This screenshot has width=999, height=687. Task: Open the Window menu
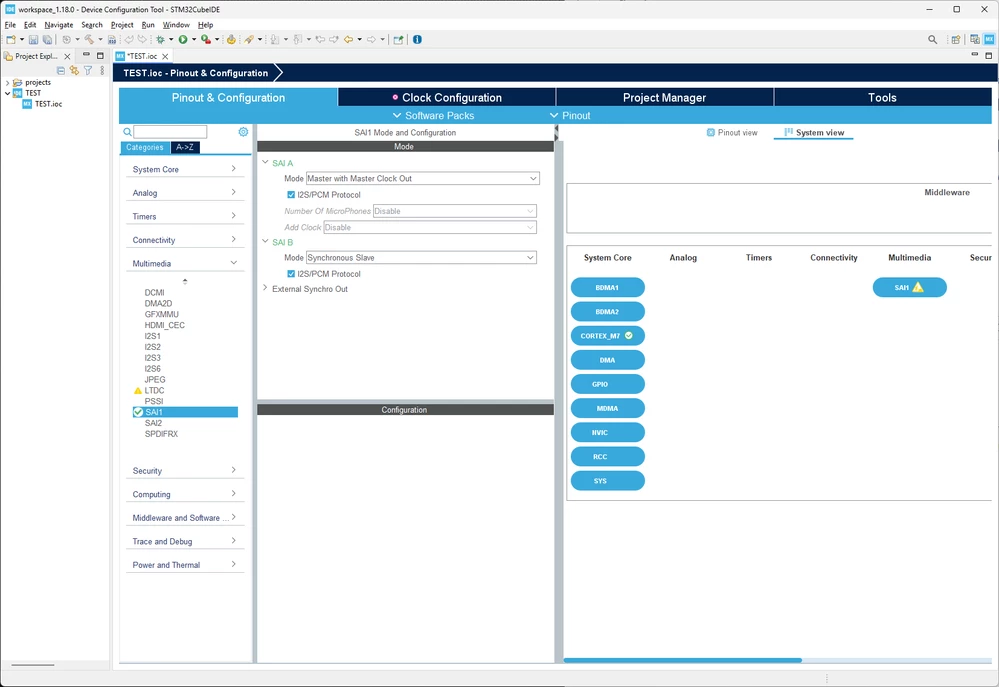[x=176, y=25]
